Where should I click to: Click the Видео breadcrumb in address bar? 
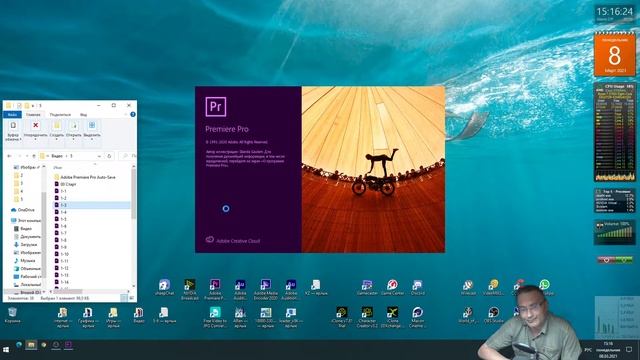click(57, 156)
